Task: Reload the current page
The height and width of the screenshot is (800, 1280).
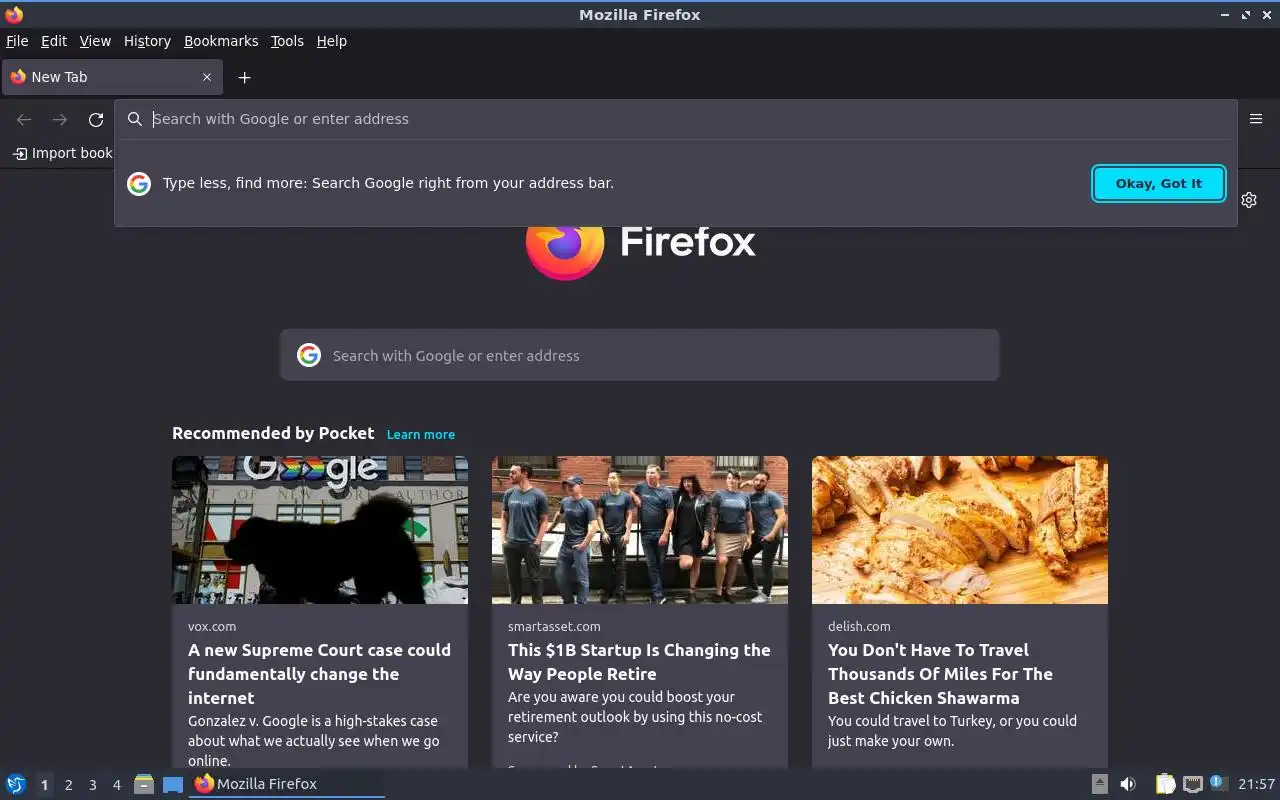Action: tap(96, 119)
